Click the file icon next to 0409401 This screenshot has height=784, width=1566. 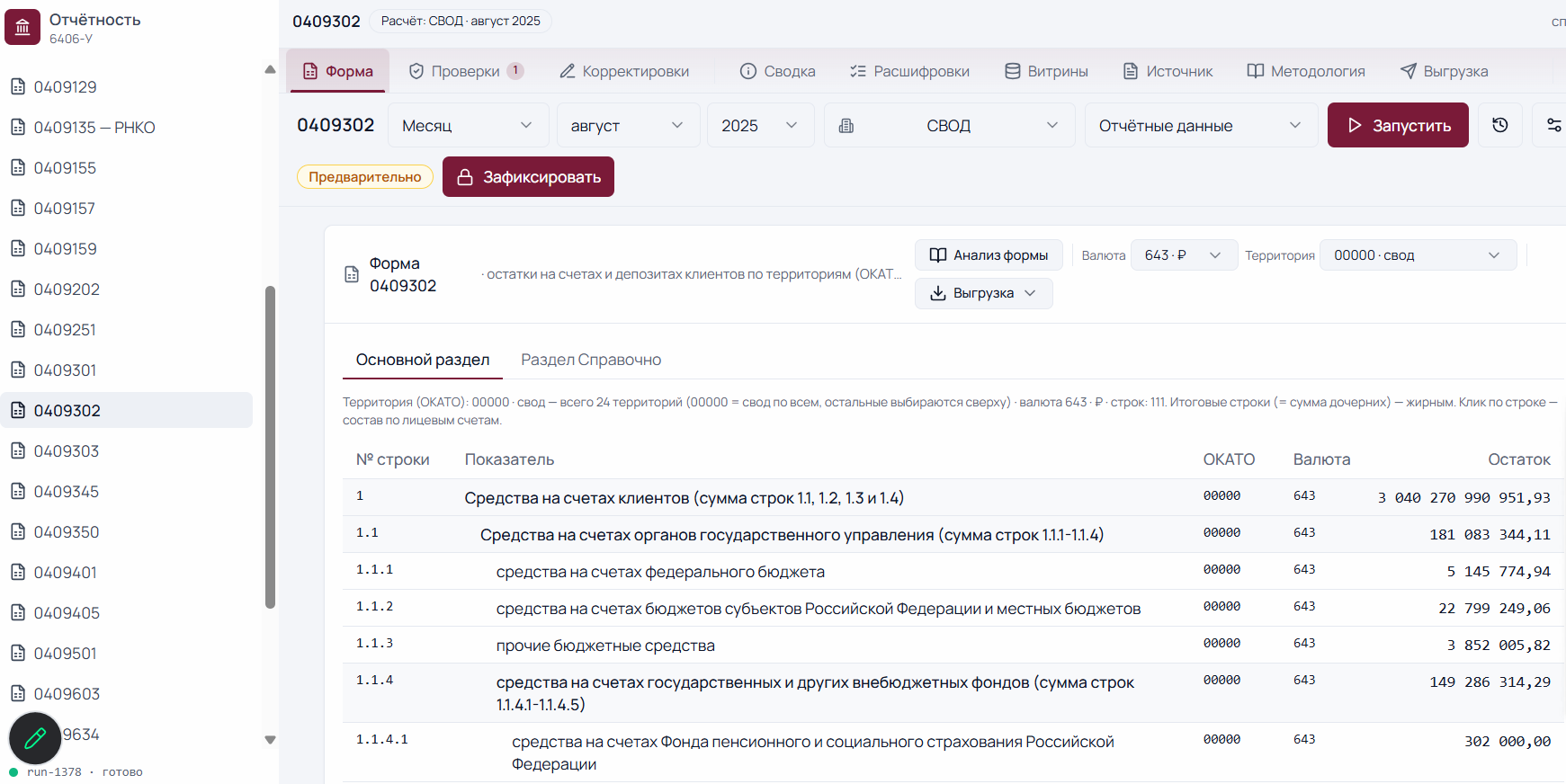tap(18, 572)
